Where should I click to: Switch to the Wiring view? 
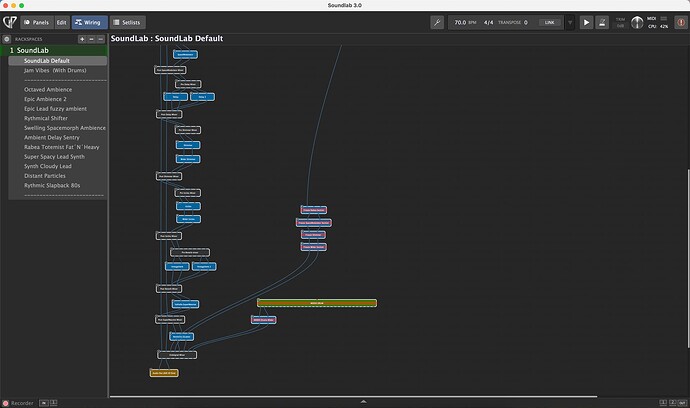[89, 22]
